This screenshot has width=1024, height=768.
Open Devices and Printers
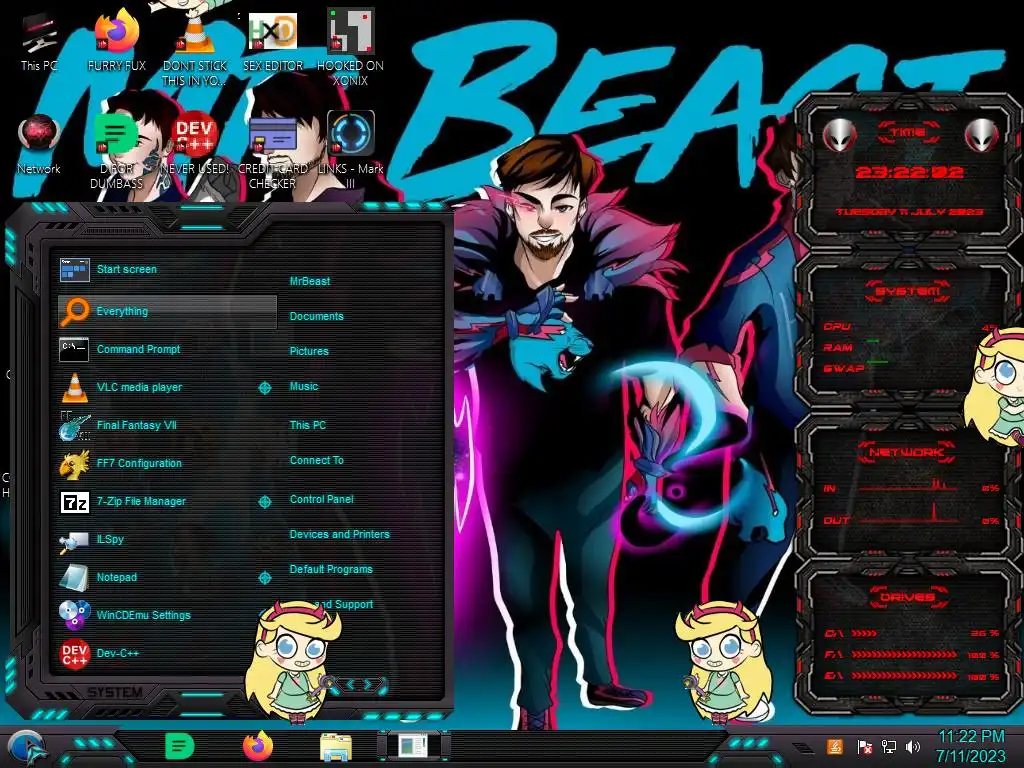339,534
